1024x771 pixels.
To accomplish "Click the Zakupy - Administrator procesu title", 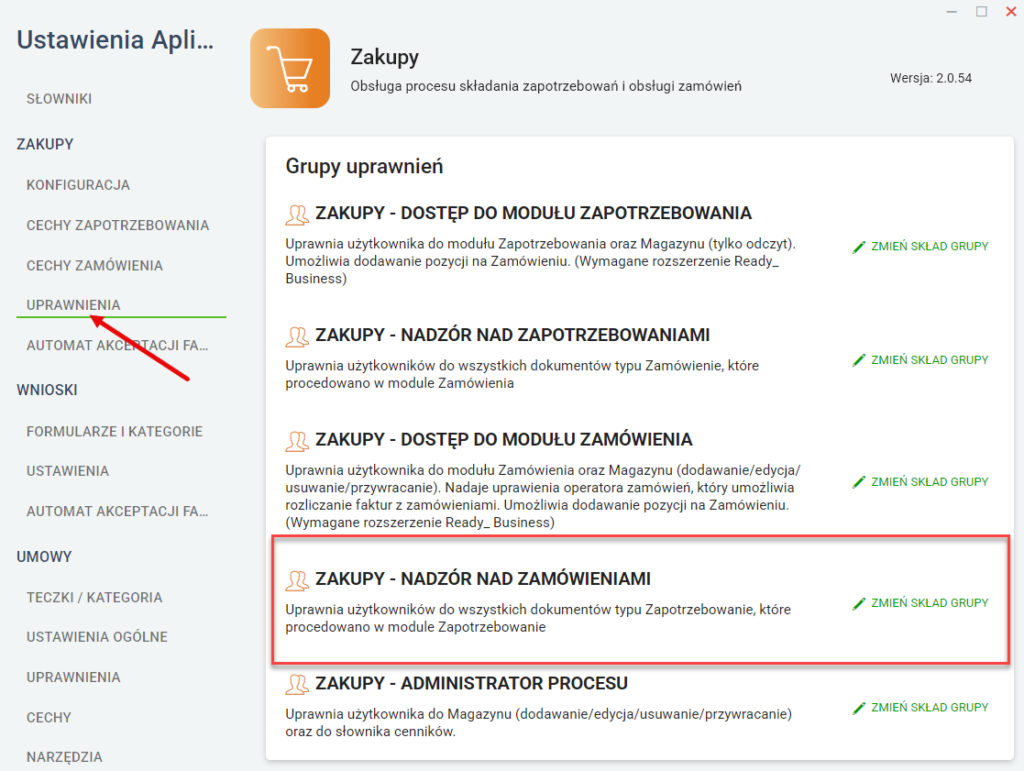I will [x=472, y=684].
